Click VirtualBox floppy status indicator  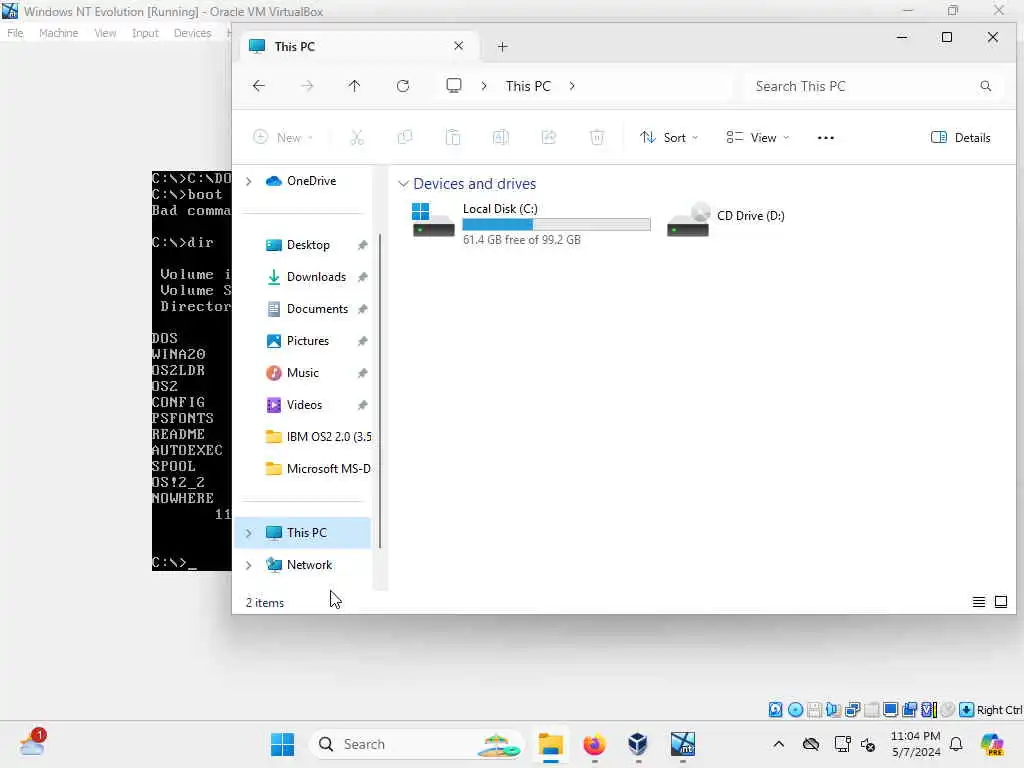tap(814, 710)
